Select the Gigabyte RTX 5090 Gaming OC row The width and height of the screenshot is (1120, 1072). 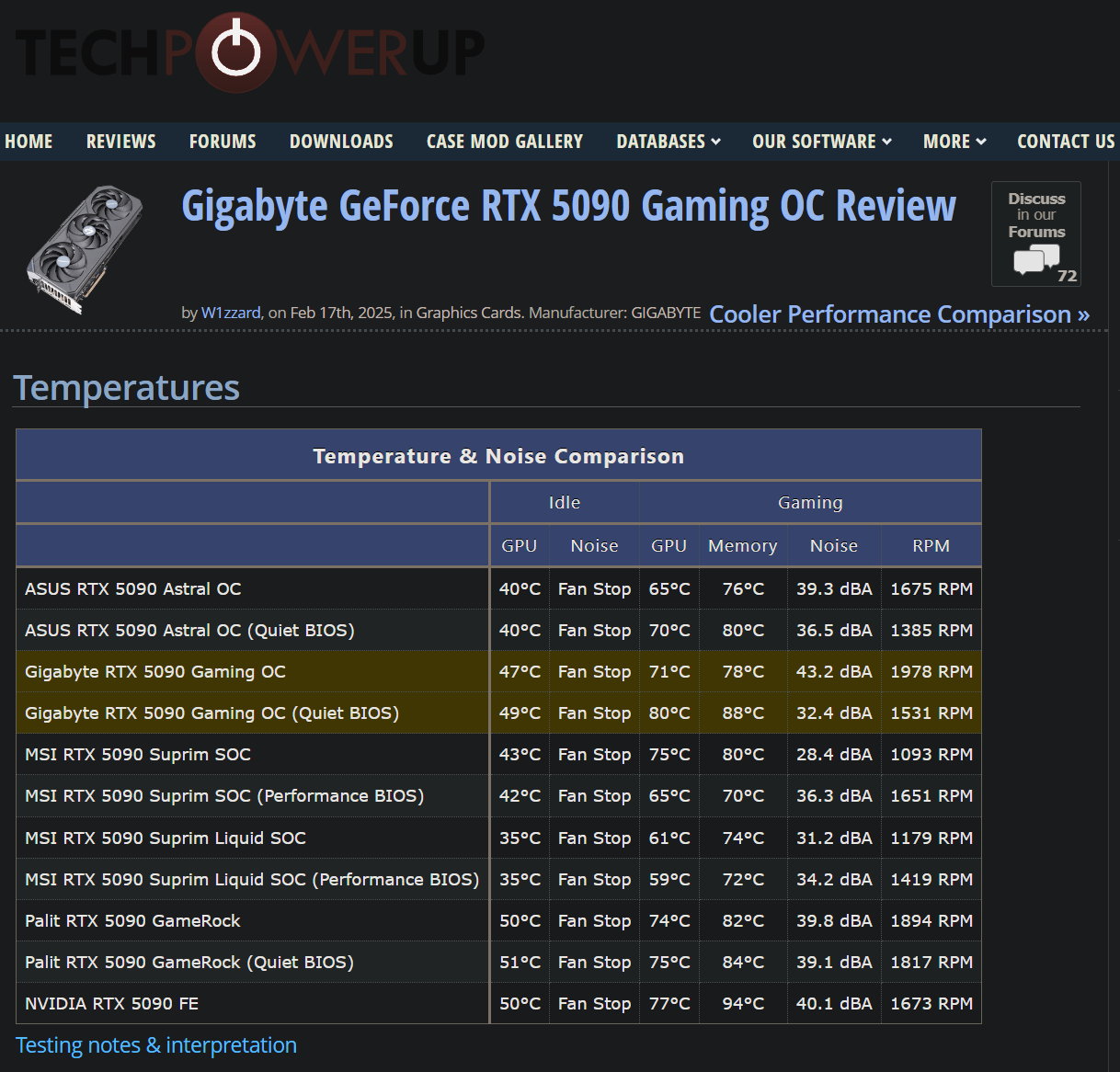pos(498,671)
